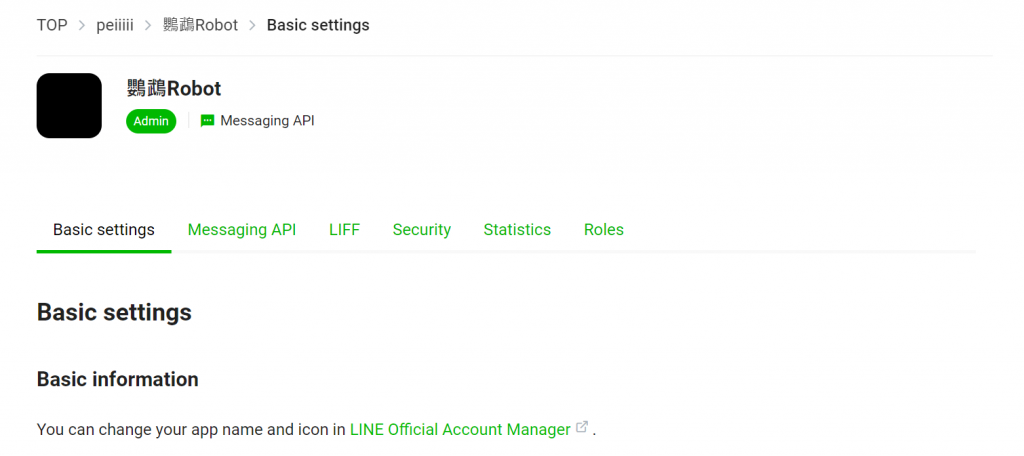Open LINE Official Account Manager link
This screenshot has width=1024, height=456.
460,430
